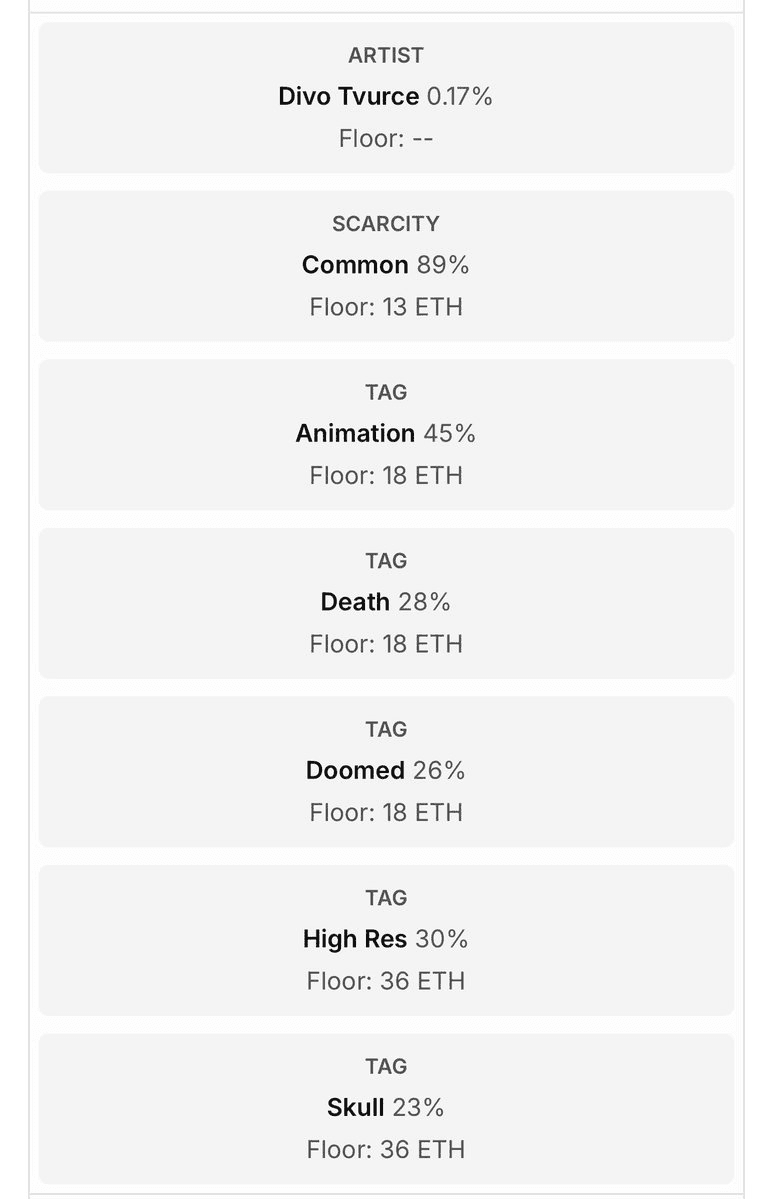This screenshot has height=1199, width=773.
Task: Select the High Res tag card
Action: (386, 941)
